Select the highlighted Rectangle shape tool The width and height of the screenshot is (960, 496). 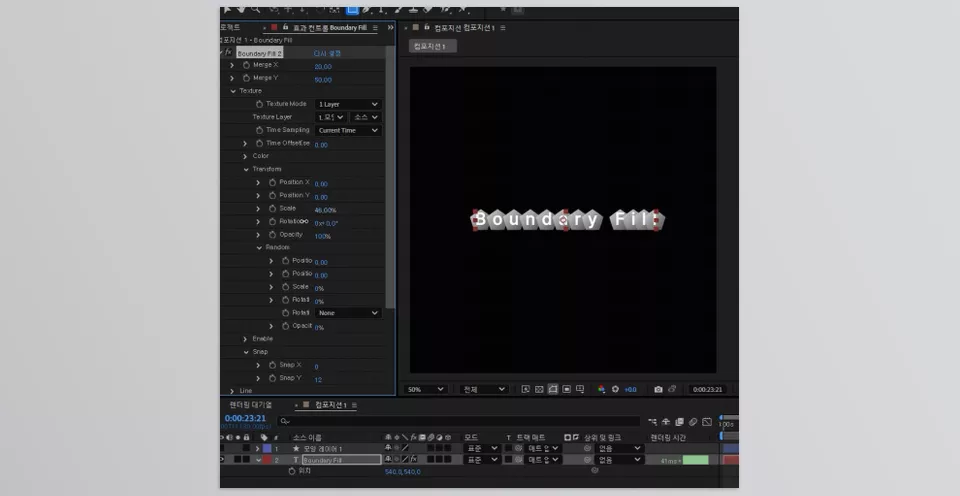(352, 10)
